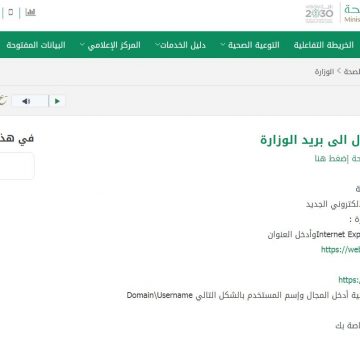The image size is (360, 360).
Task: Click the speaker volume icon
Action: click(x=26, y=101)
